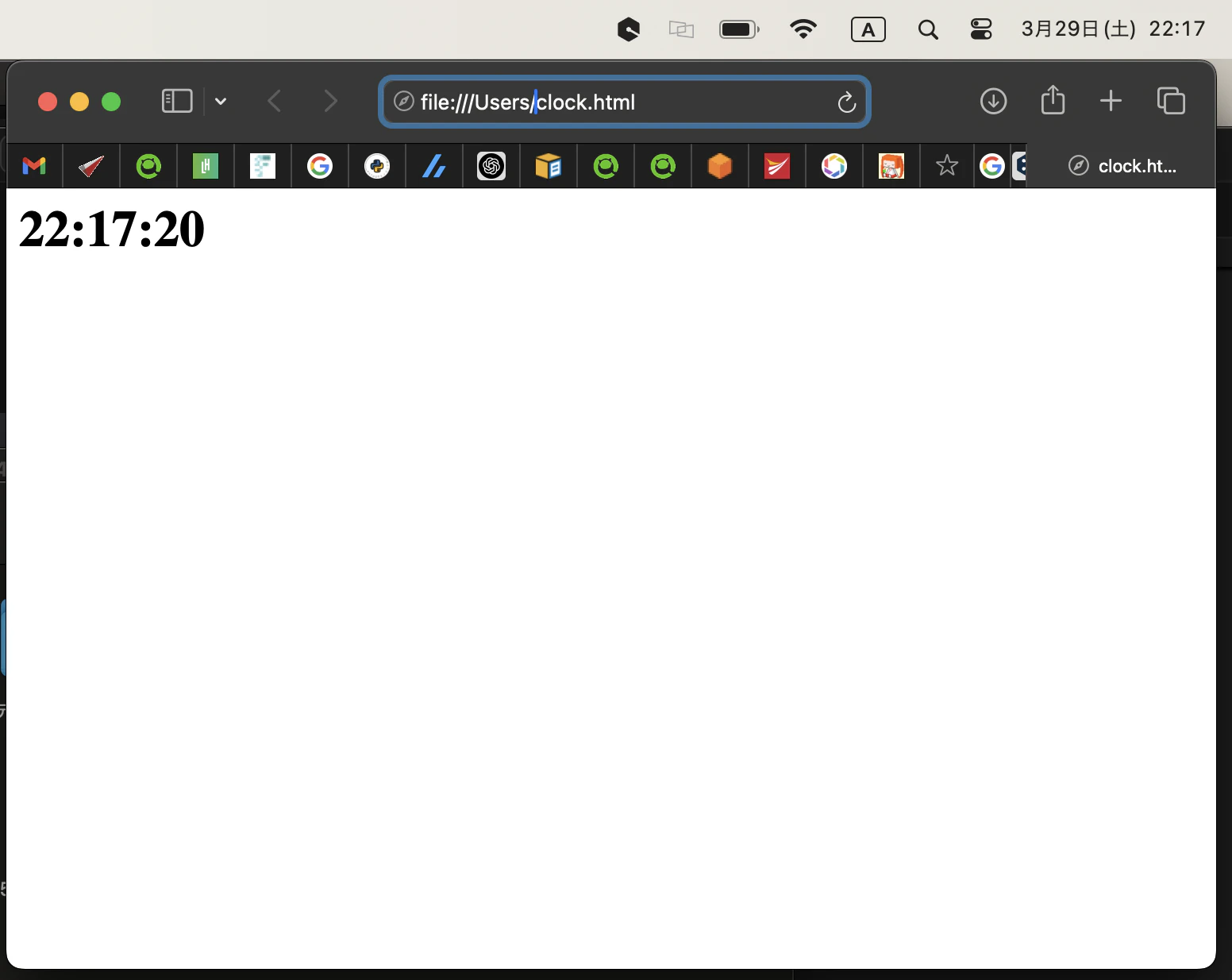Open the red square white-wing pinned tab
The width and height of the screenshot is (1232, 980).
777,166
